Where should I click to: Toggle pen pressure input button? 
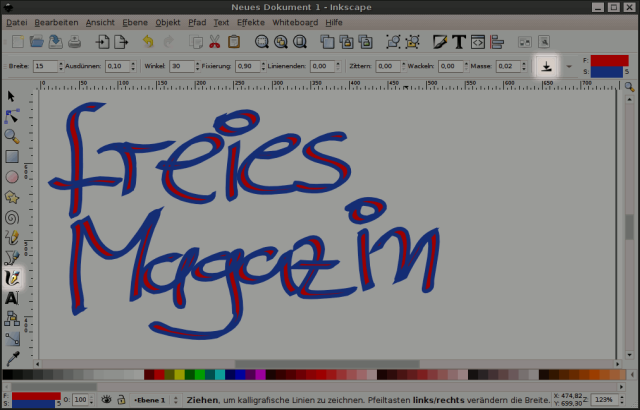point(547,66)
